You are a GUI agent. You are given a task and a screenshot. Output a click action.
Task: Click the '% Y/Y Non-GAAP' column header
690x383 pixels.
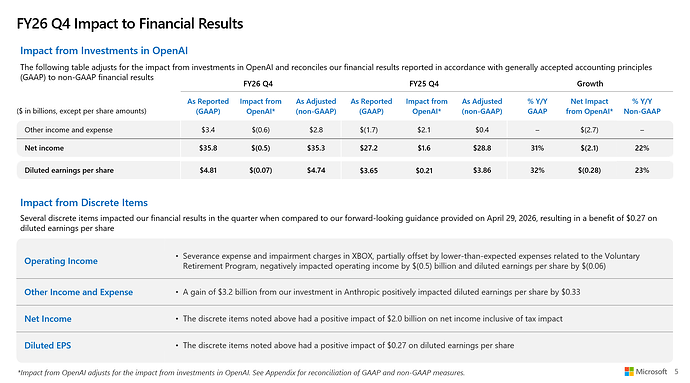(x=642, y=106)
